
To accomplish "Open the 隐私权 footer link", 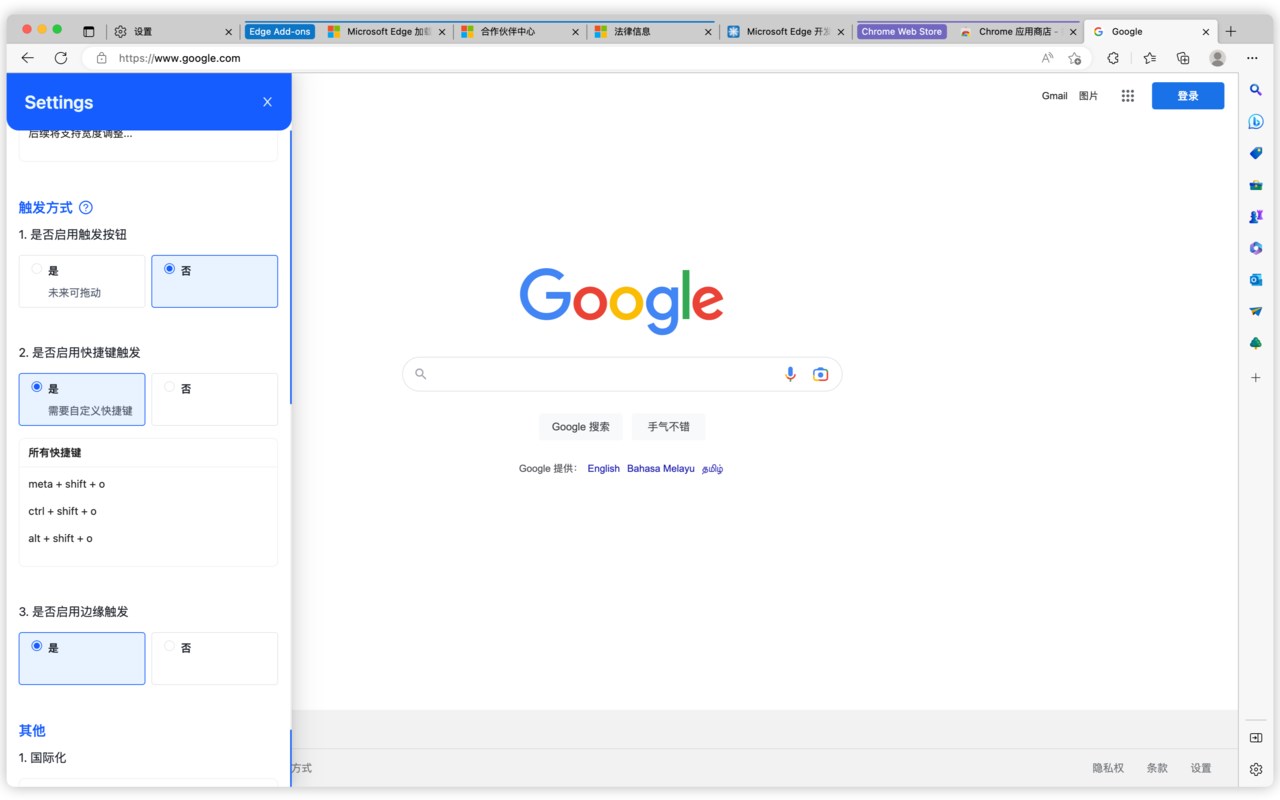I will 1108,768.
